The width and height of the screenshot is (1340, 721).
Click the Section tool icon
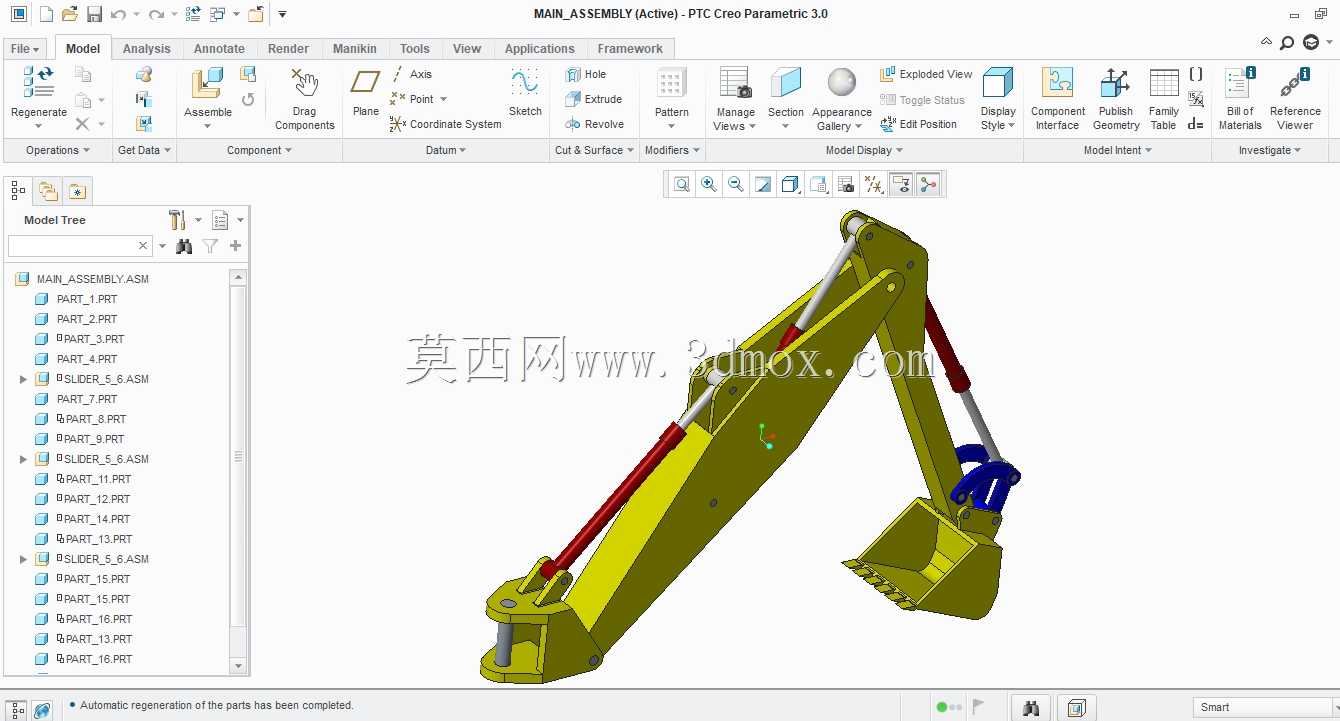[x=786, y=84]
